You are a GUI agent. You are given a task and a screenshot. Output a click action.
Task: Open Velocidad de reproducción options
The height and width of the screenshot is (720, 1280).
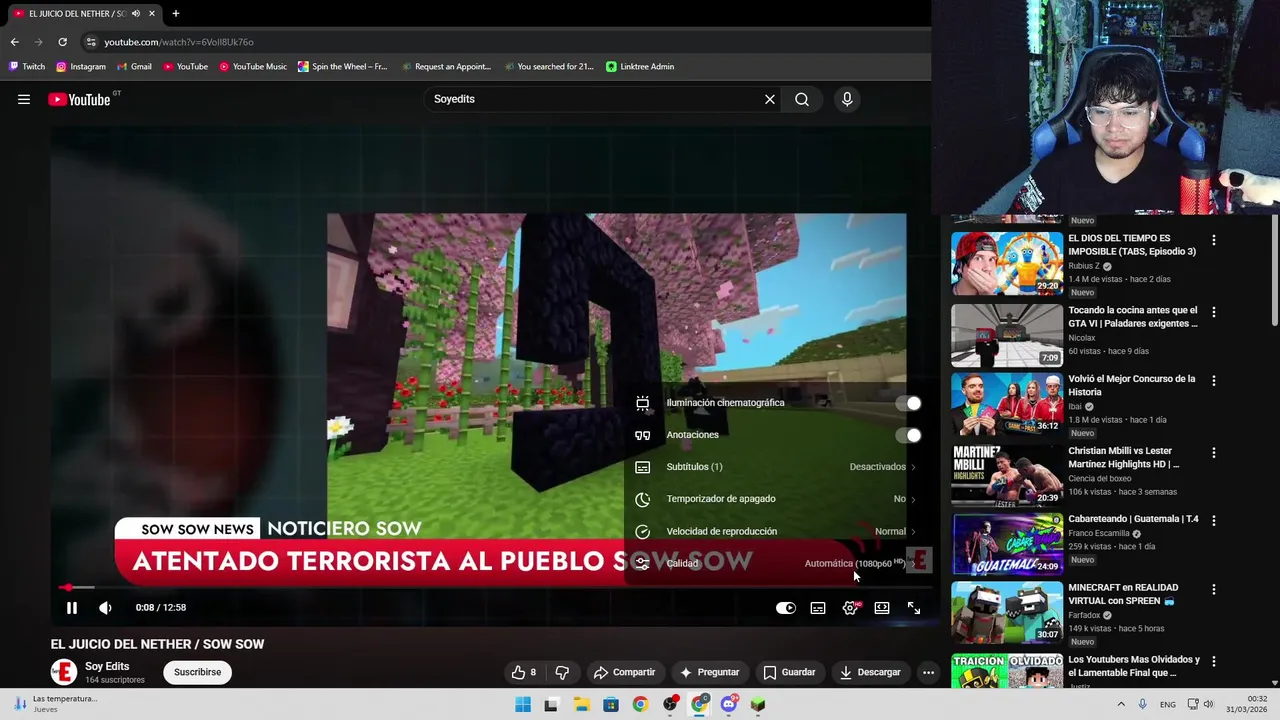pos(776,531)
